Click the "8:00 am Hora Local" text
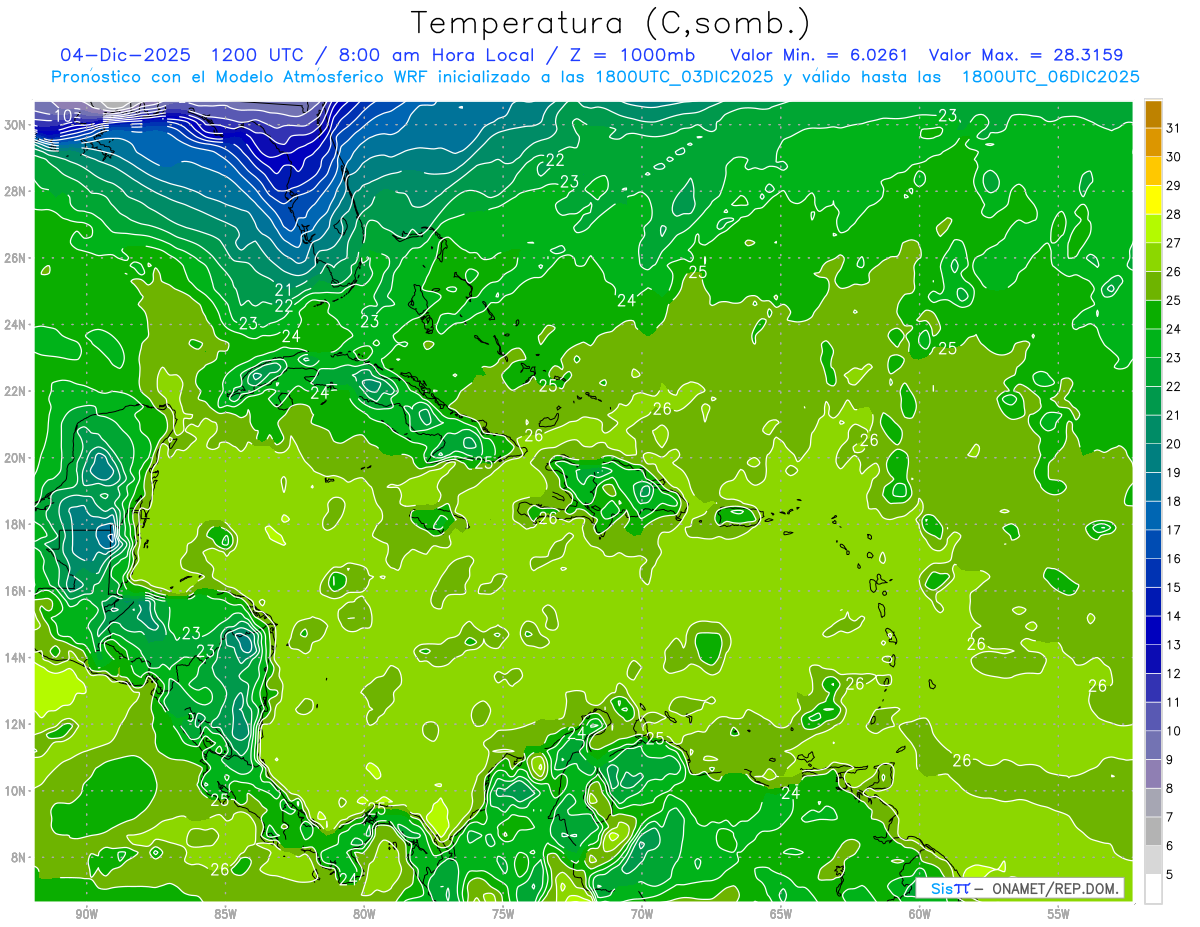 point(438,54)
